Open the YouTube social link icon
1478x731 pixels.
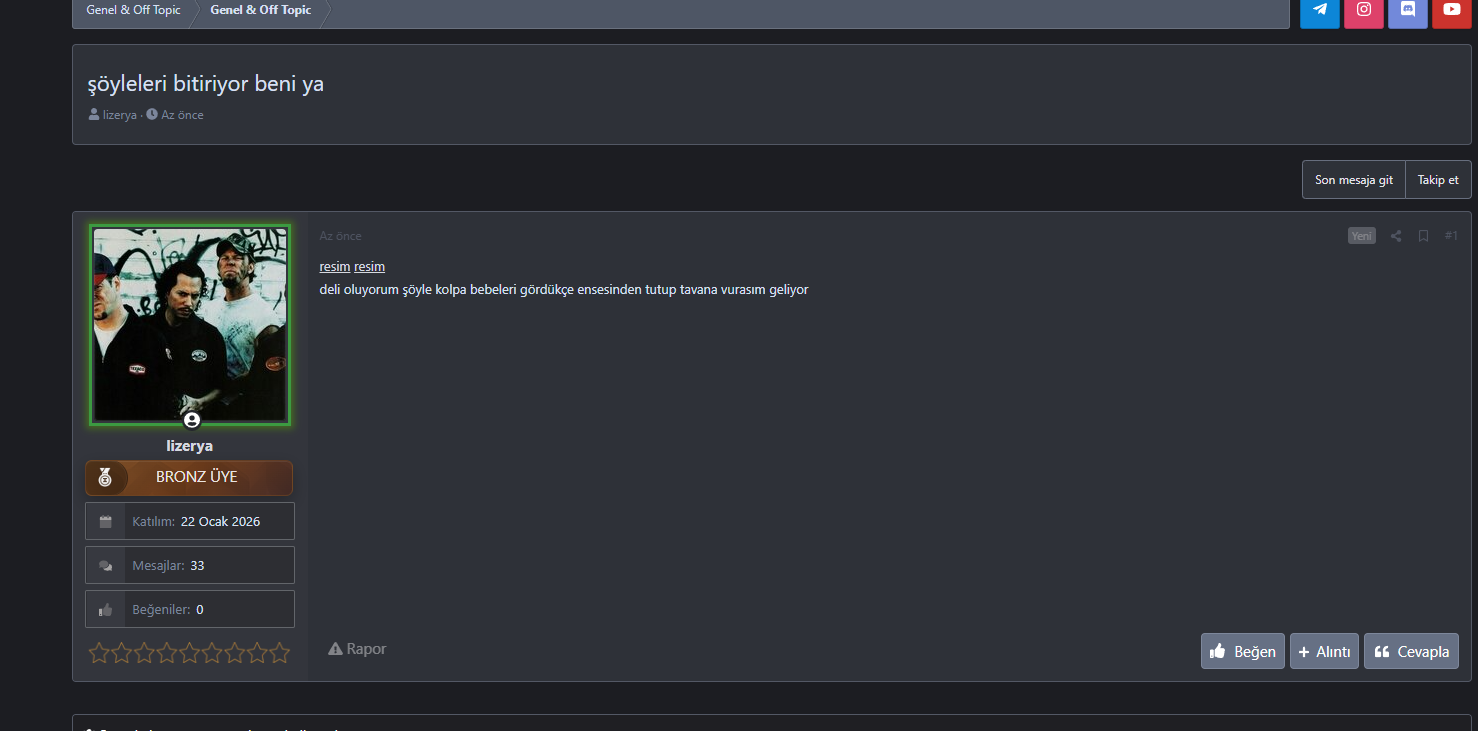(x=1452, y=11)
